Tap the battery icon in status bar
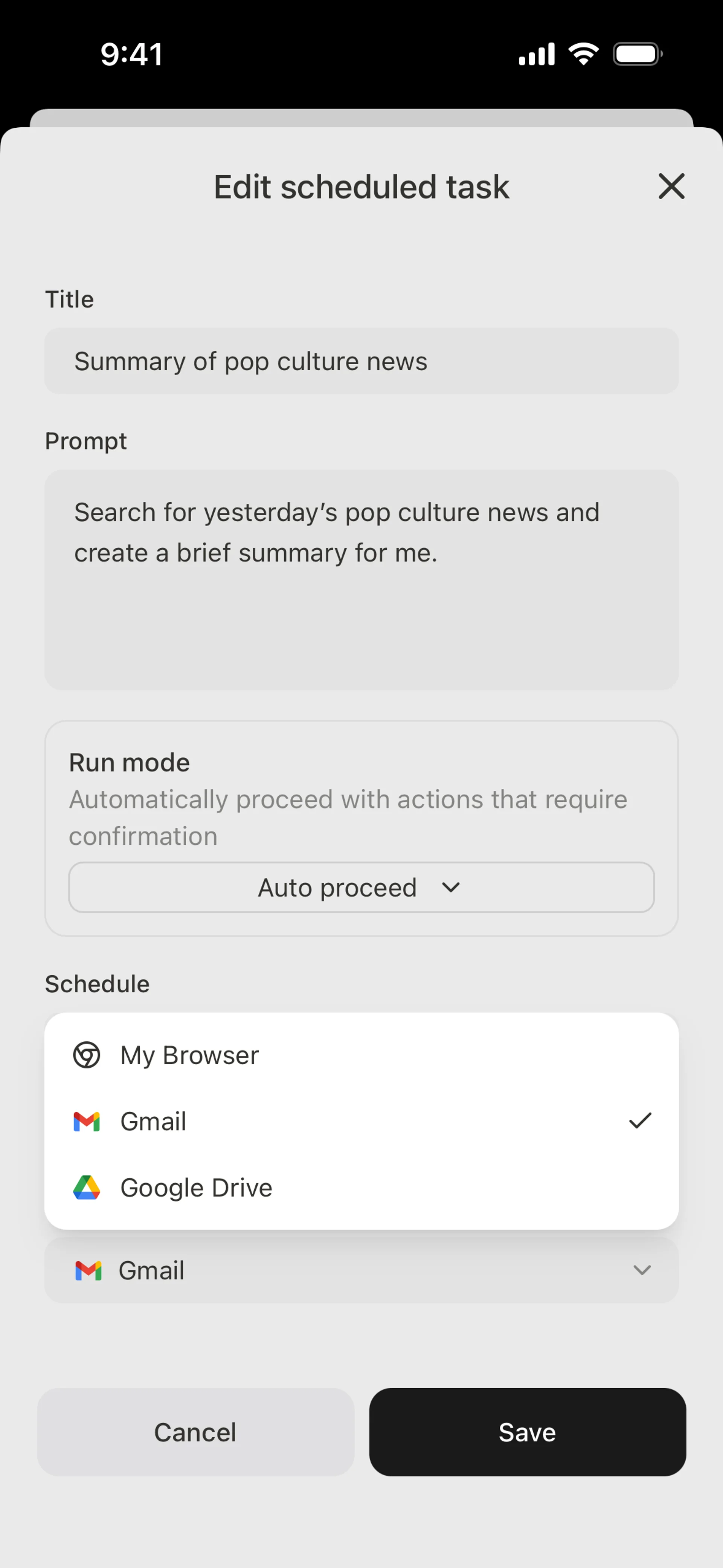The width and height of the screenshot is (723, 1568). [x=637, y=54]
